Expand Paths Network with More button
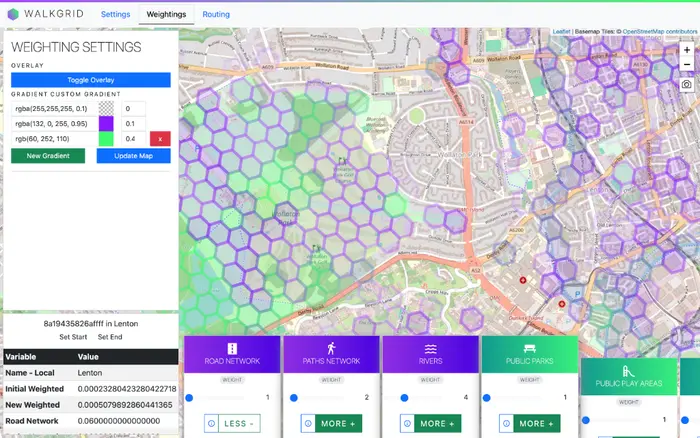 pyautogui.click(x=338, y=423)
